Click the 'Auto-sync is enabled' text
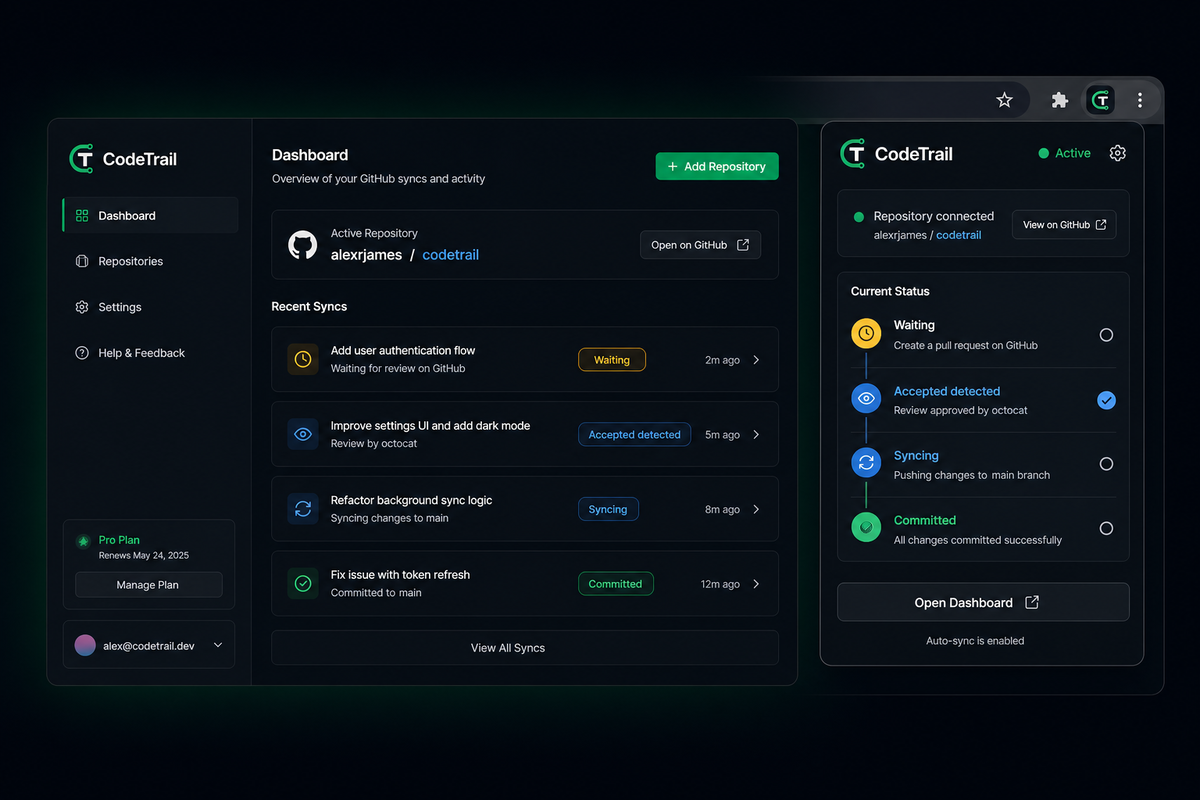This screenshot has width=1200, height=800. pos(975,641)
